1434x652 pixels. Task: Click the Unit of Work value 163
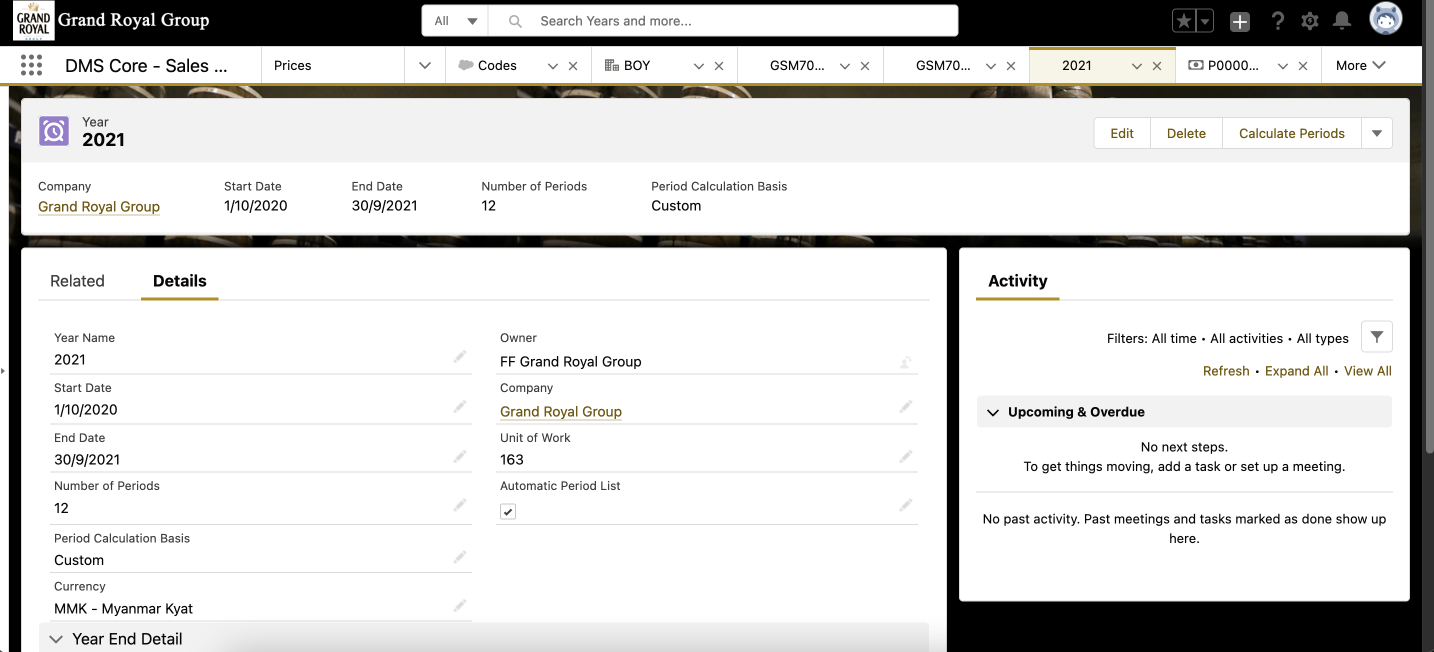512,460
